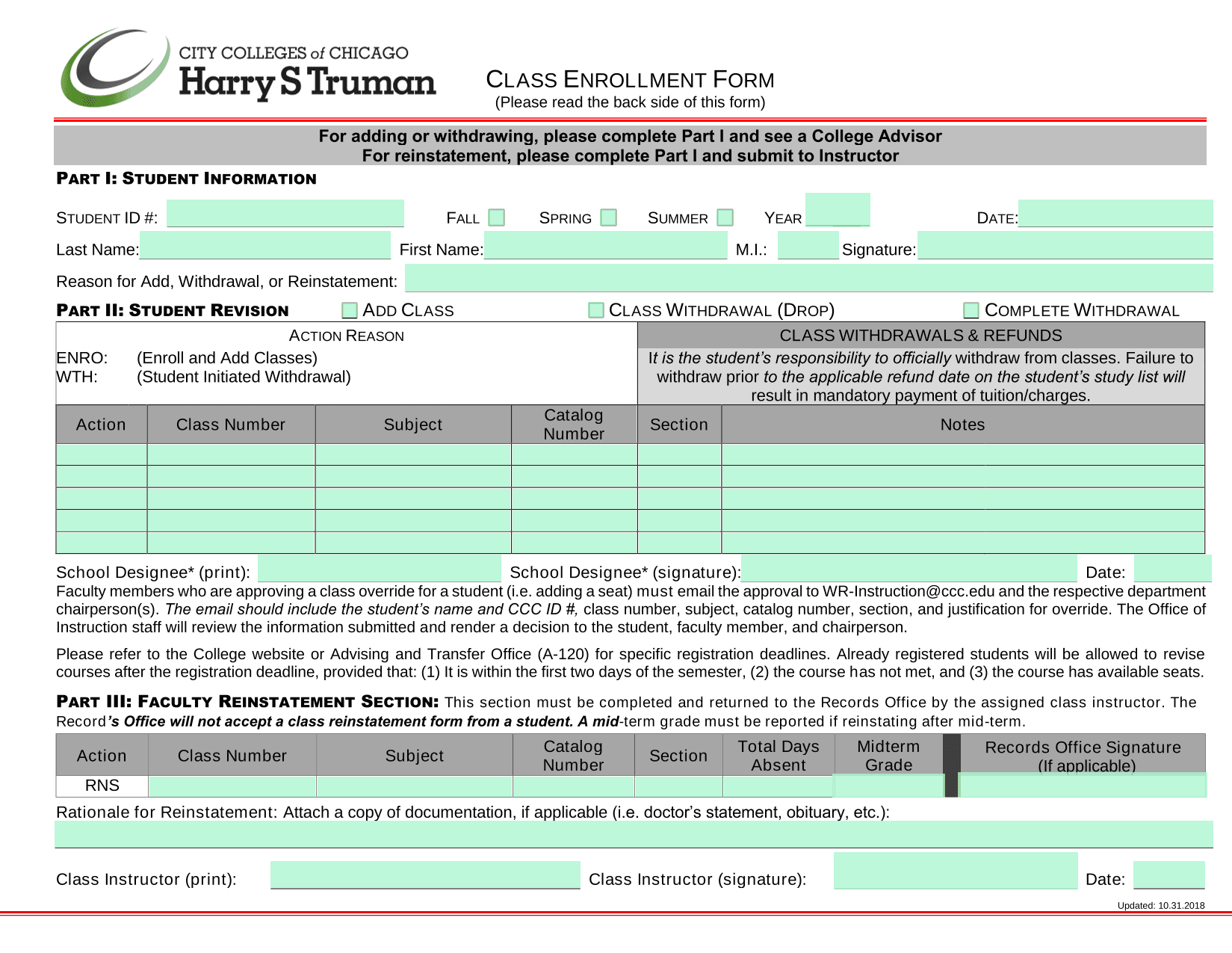Tick the Complete Withdrawal checkbox
This screenshot has height=953, width=1232.
(x=971, y=310)
